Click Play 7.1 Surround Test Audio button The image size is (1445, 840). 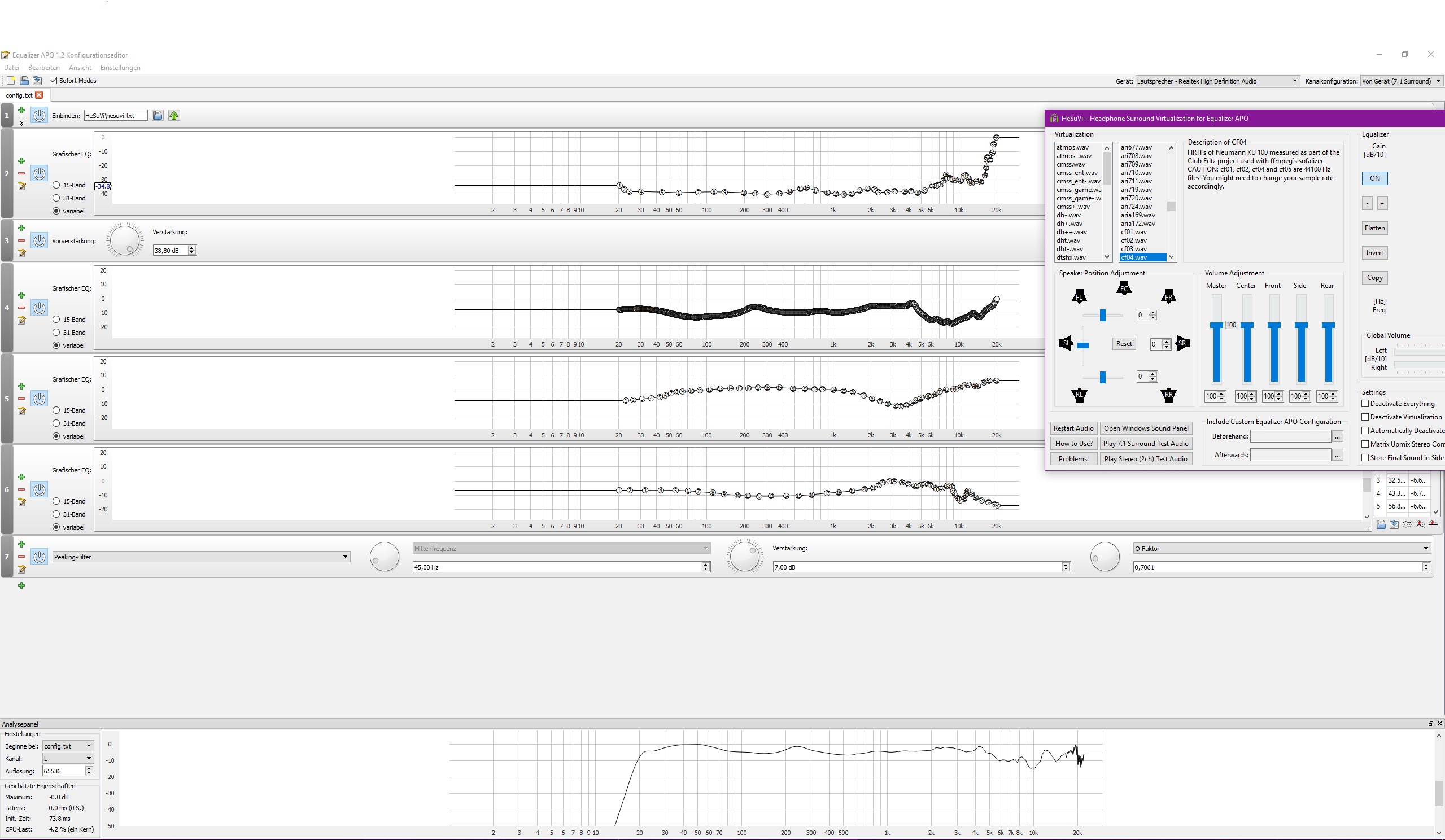pos(1146,443)
